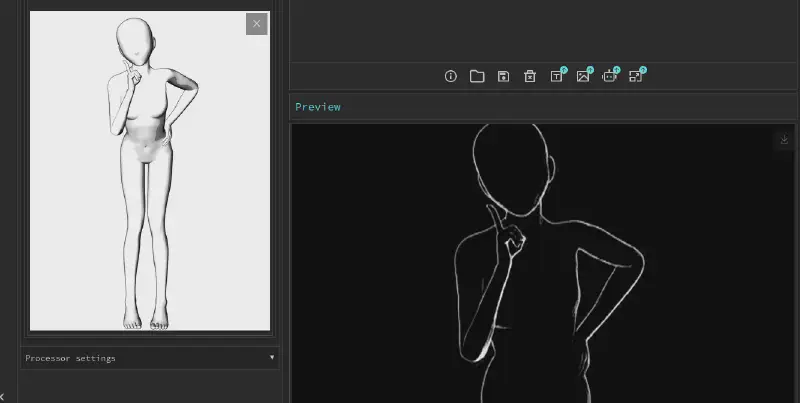Viewport: 800px width, 403px height.
Task: Click the vertical divider between the two panels
Action: [x=284, y=200]
